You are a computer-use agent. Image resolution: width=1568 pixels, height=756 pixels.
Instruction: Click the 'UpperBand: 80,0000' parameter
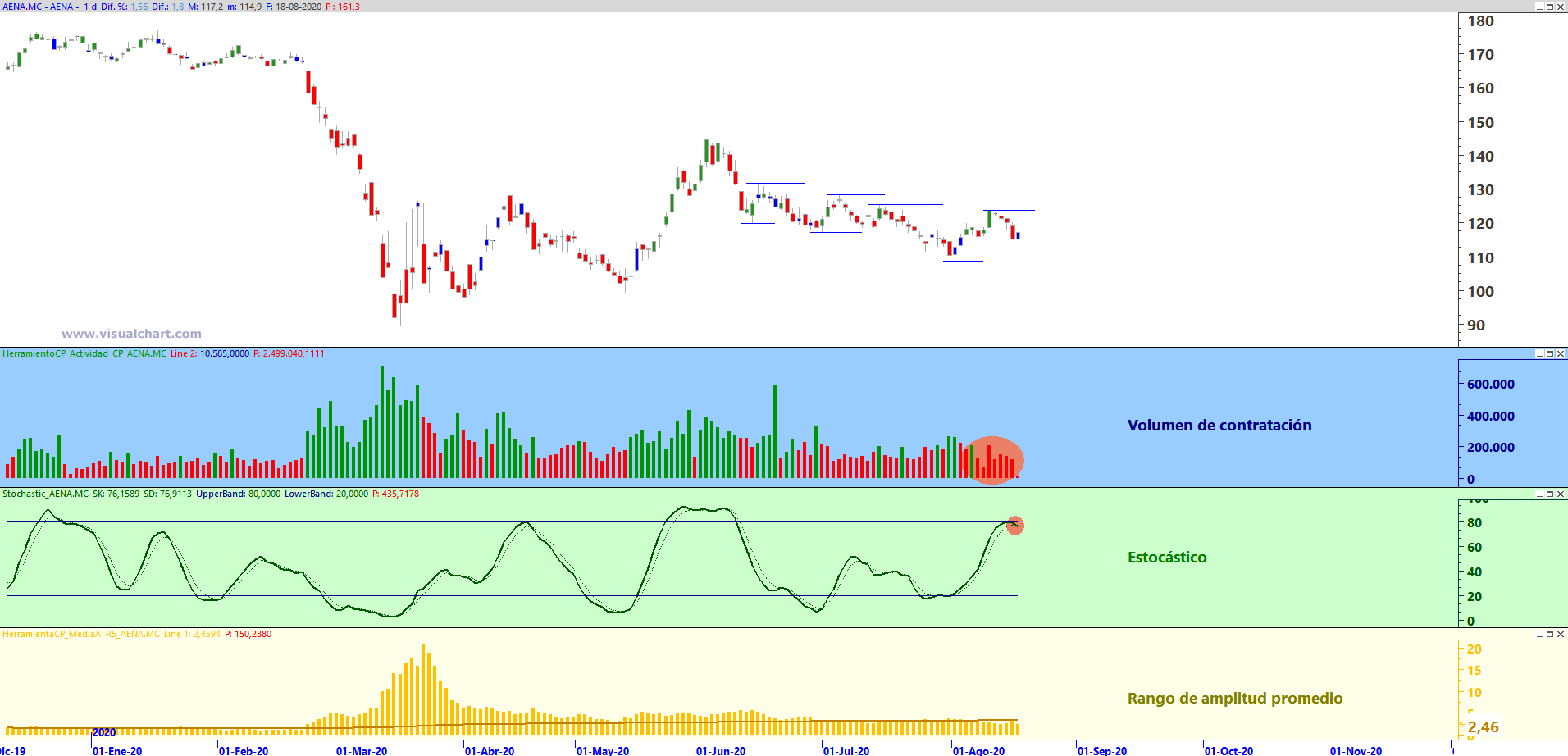point(238,494)
